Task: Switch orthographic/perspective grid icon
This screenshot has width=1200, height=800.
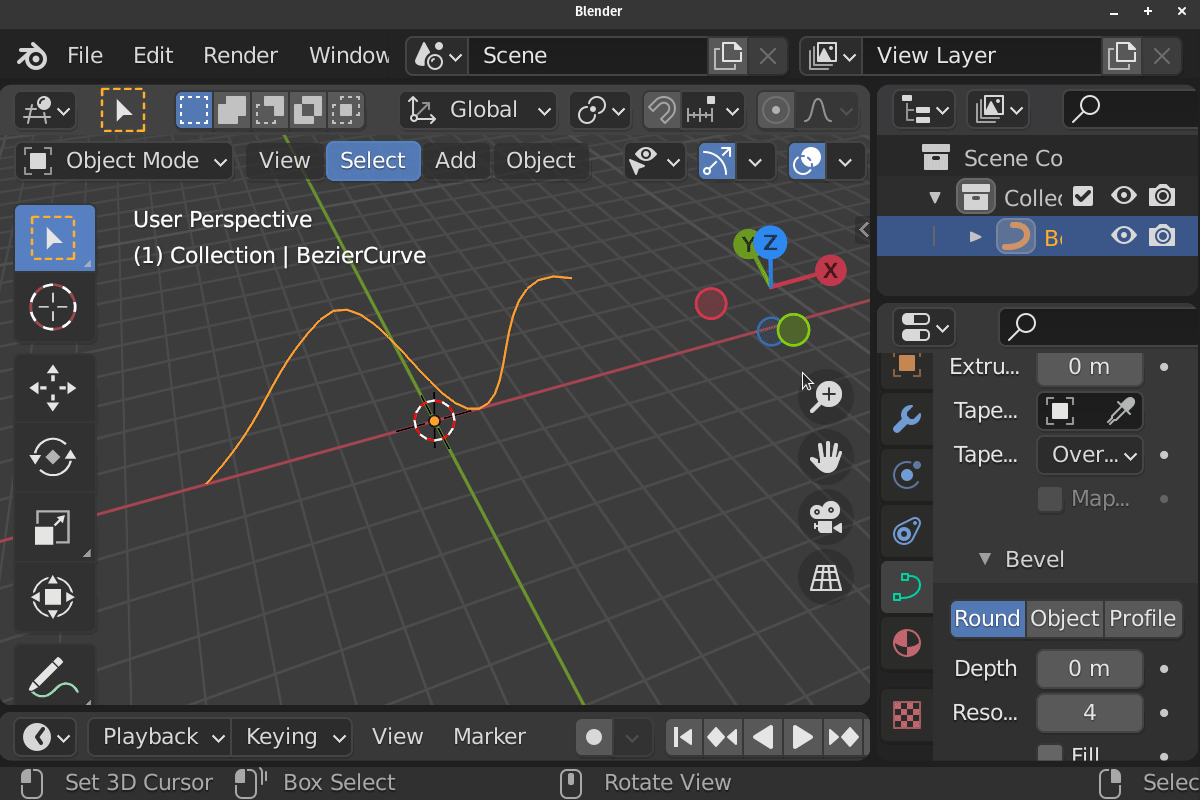Action: 826,577
